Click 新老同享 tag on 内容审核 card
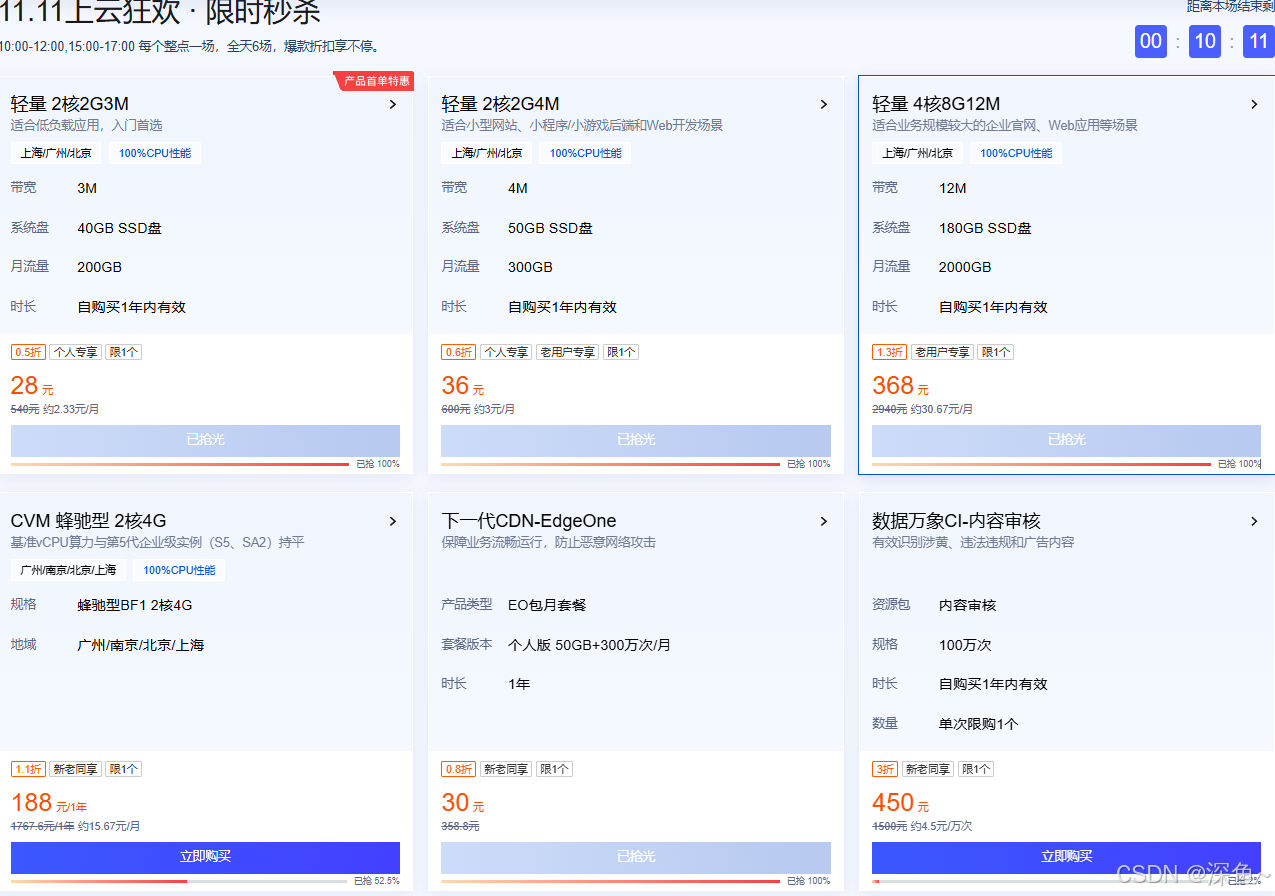Screen dimensions: 1275x896 tap(928, 769)
